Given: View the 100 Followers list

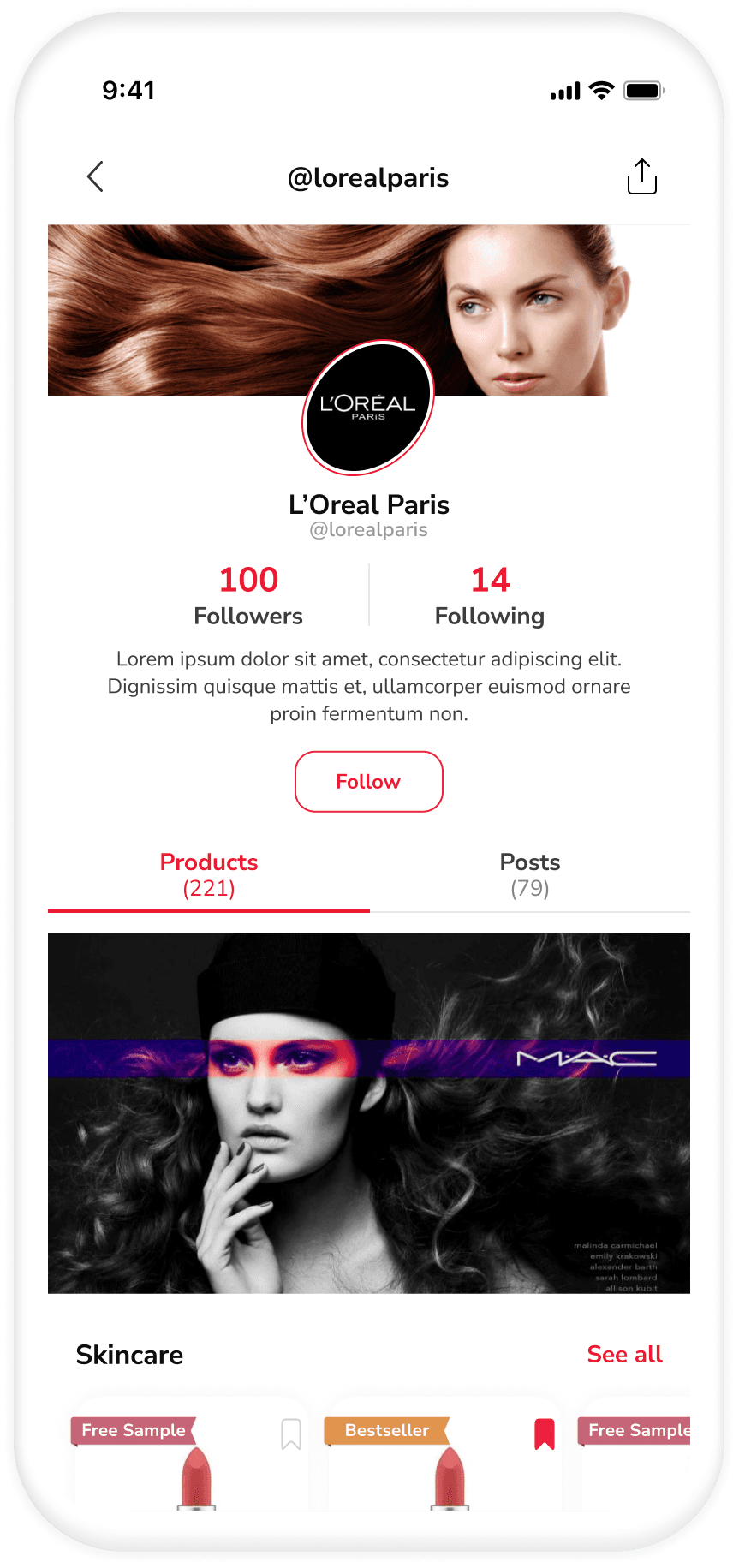Looking at the screenshot, I should coord(248,595).
